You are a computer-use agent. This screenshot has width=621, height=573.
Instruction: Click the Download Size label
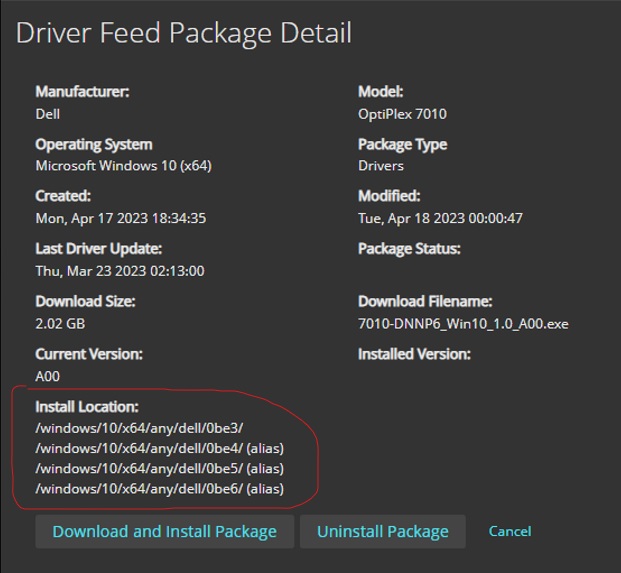pyautogui.click(x=86, y=301)
